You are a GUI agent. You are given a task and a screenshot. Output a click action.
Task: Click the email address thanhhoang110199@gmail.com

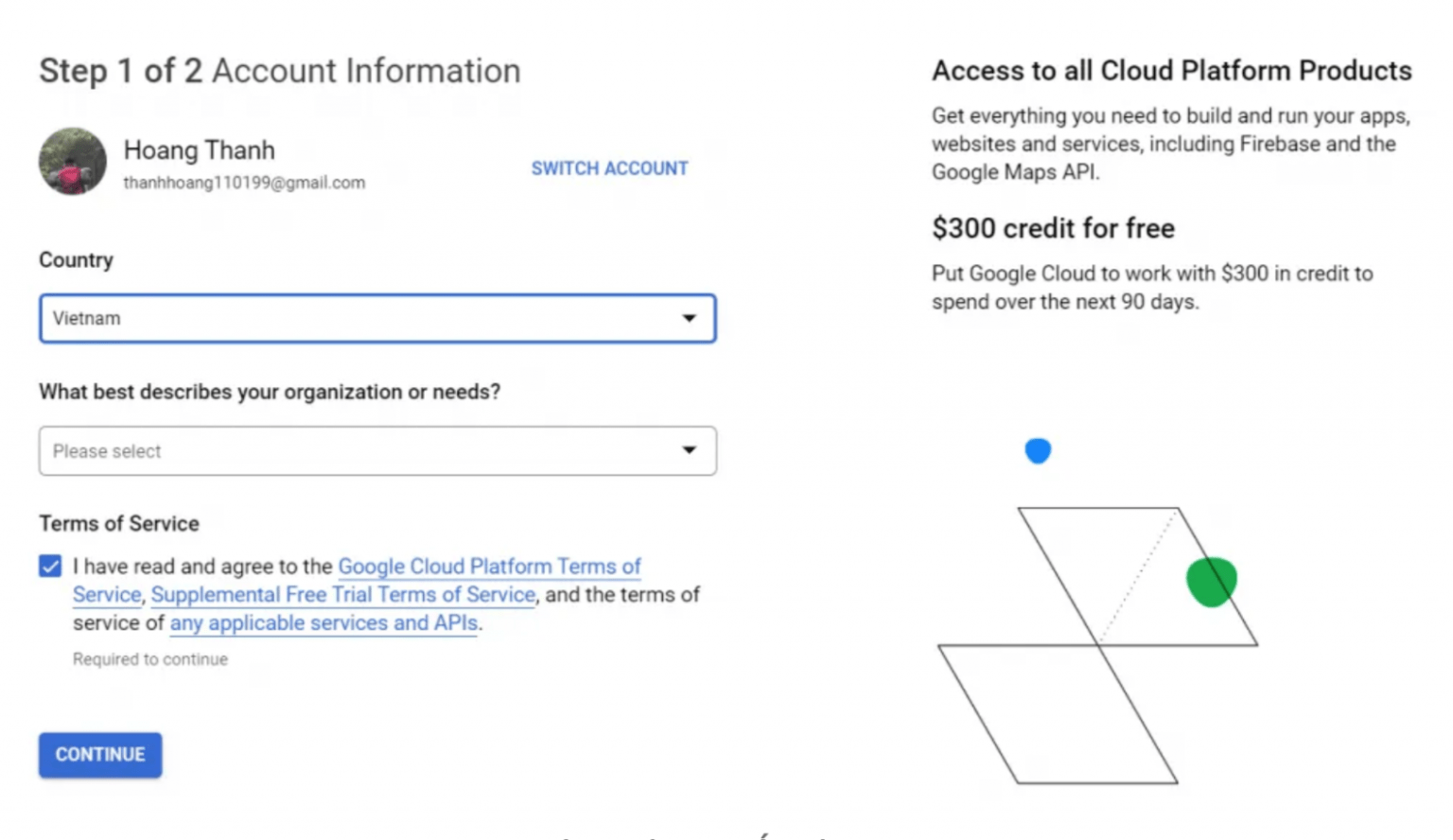click(x=244, y=183)
